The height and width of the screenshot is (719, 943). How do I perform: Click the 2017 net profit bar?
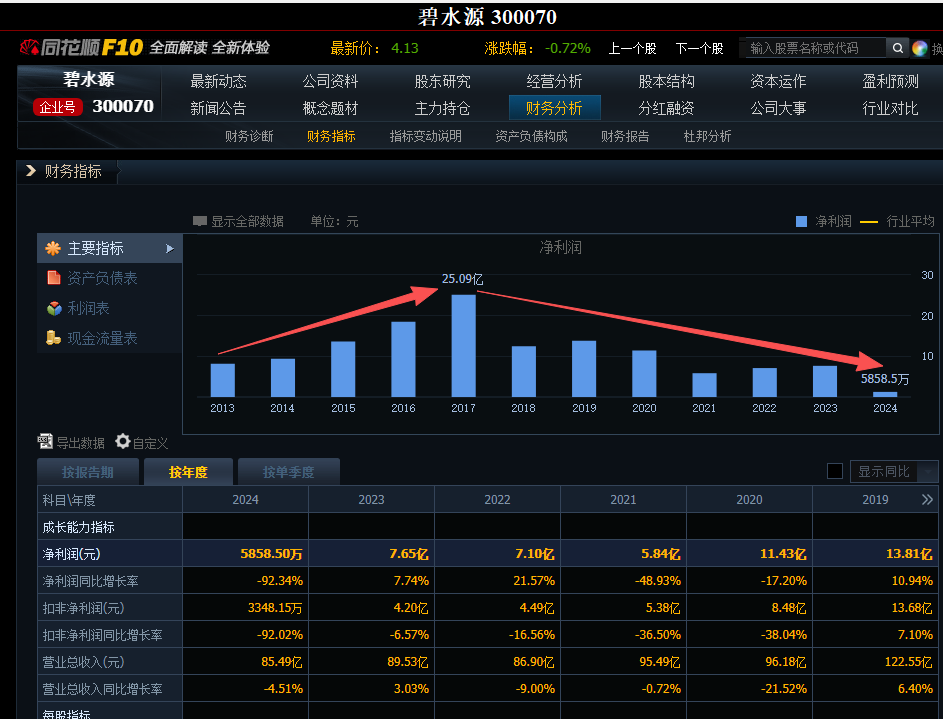[464, 346]
